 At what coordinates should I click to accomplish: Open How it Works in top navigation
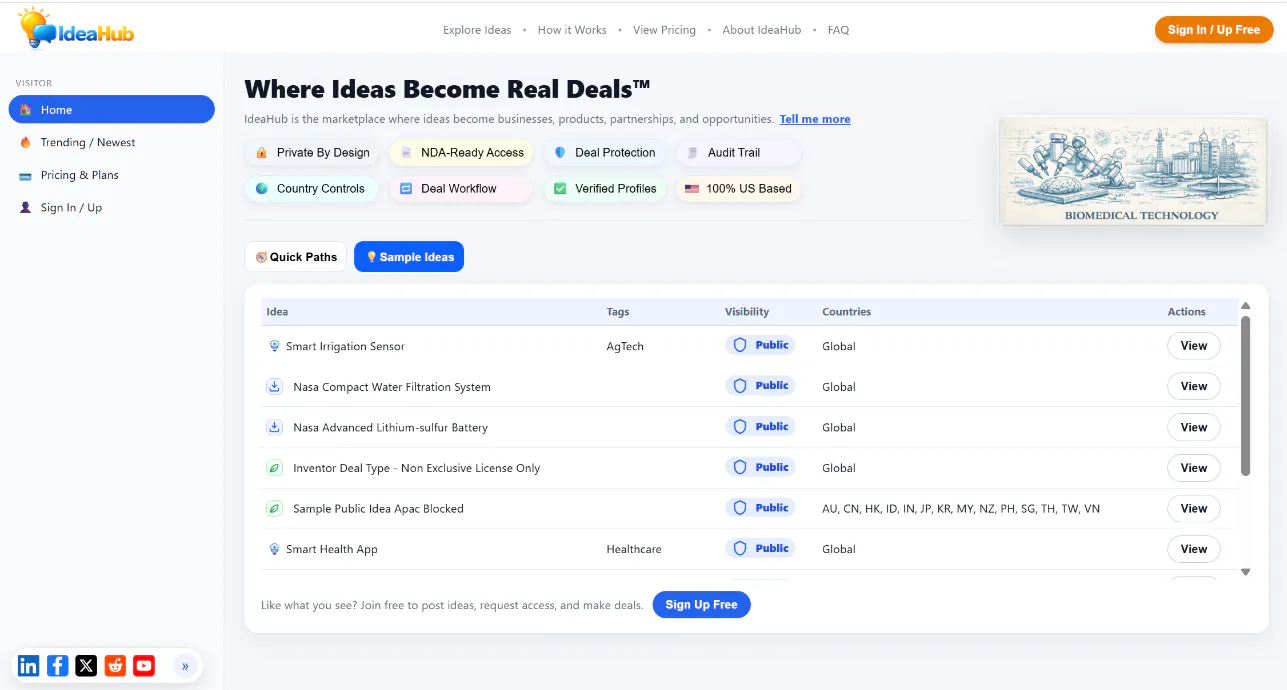click(572, 30)
